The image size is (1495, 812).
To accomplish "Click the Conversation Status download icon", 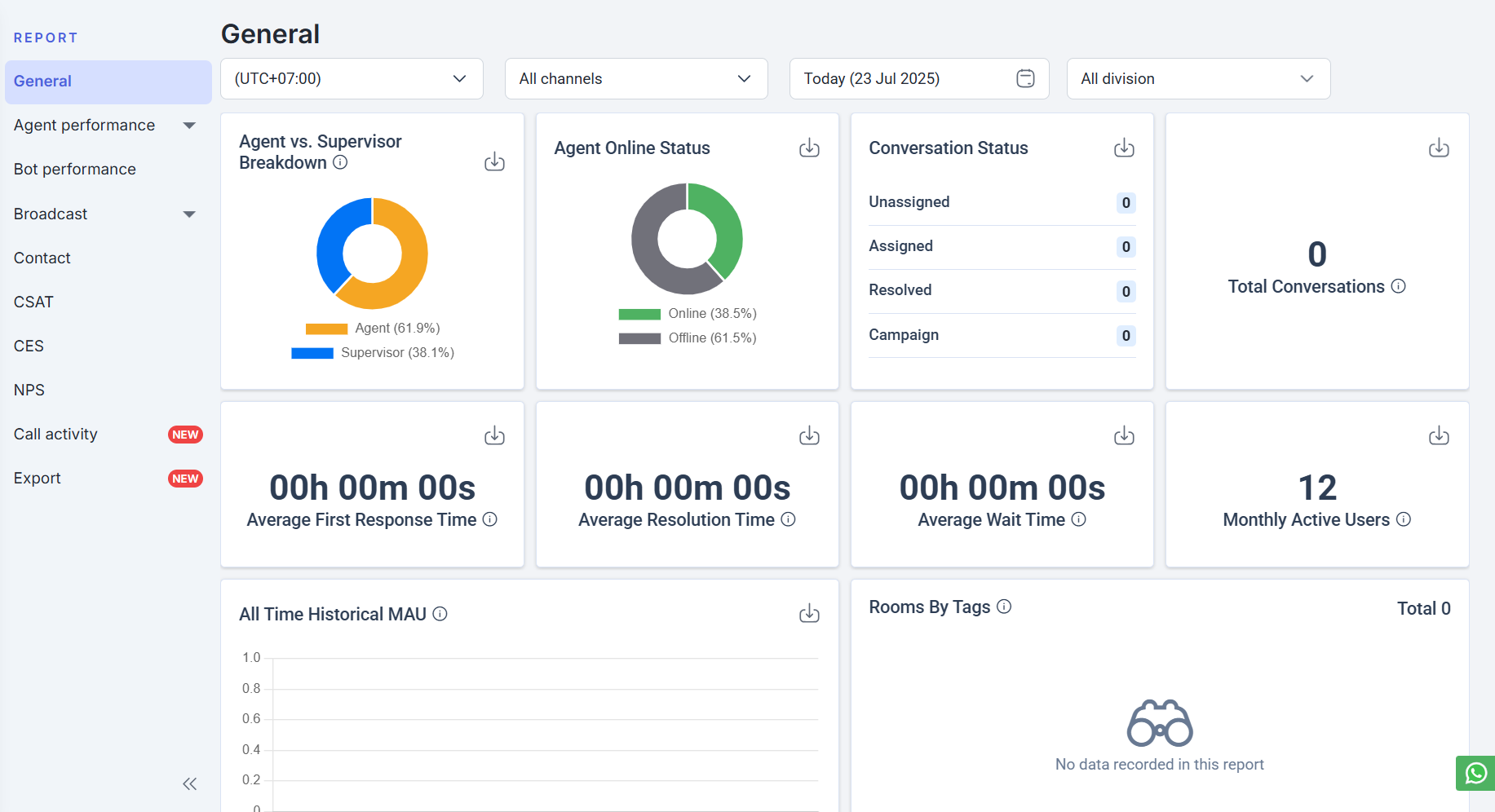I will click(1124, 148).
